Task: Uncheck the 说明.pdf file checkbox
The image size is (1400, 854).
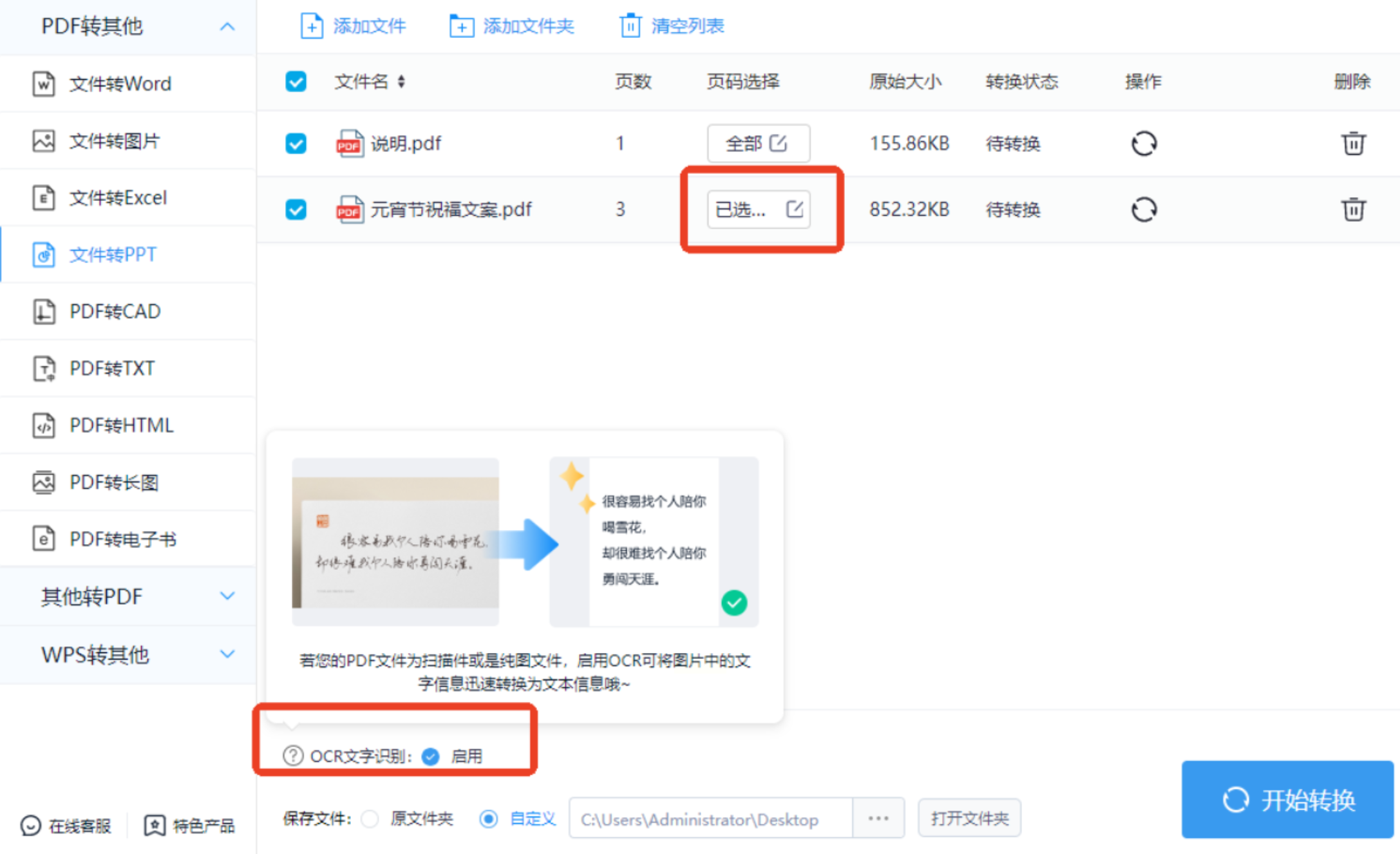Action: 296,143
